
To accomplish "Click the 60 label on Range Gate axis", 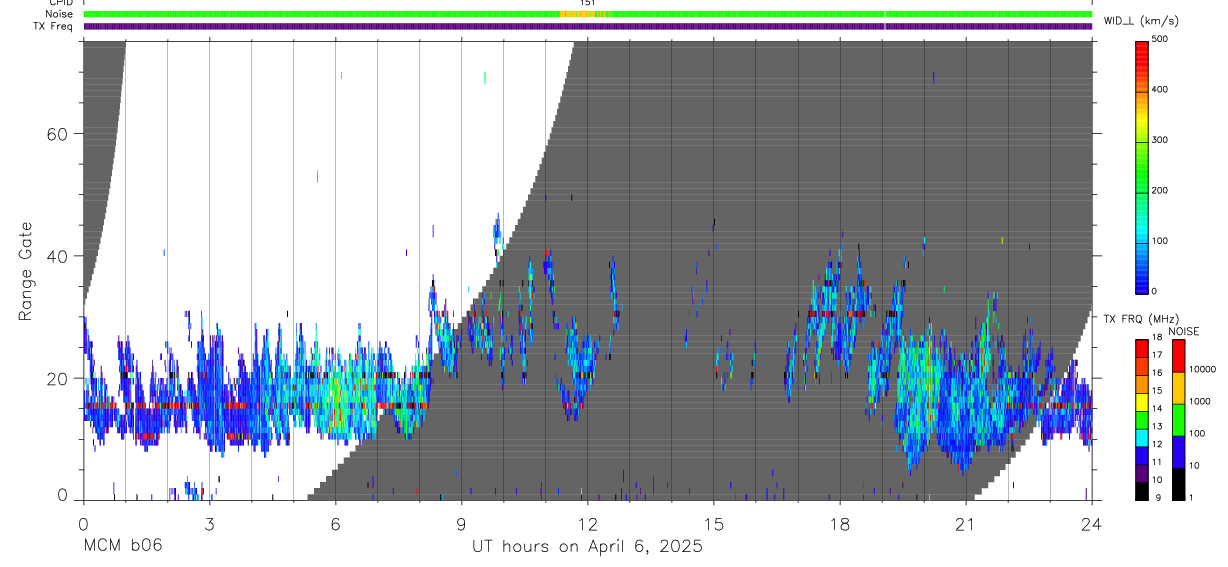I will (56, 133).
